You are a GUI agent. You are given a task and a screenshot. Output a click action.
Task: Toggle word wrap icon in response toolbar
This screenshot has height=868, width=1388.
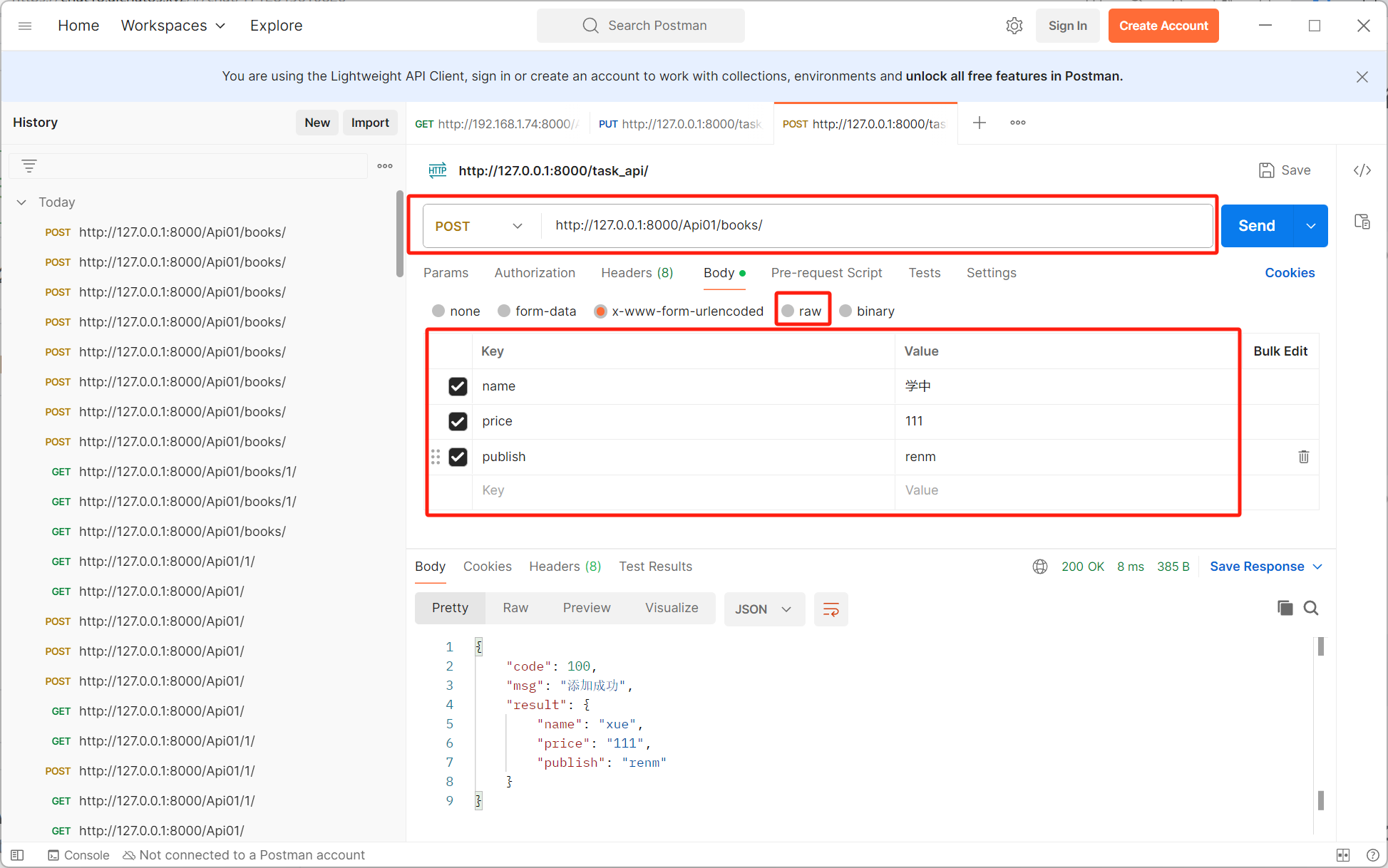coord(831,609)
